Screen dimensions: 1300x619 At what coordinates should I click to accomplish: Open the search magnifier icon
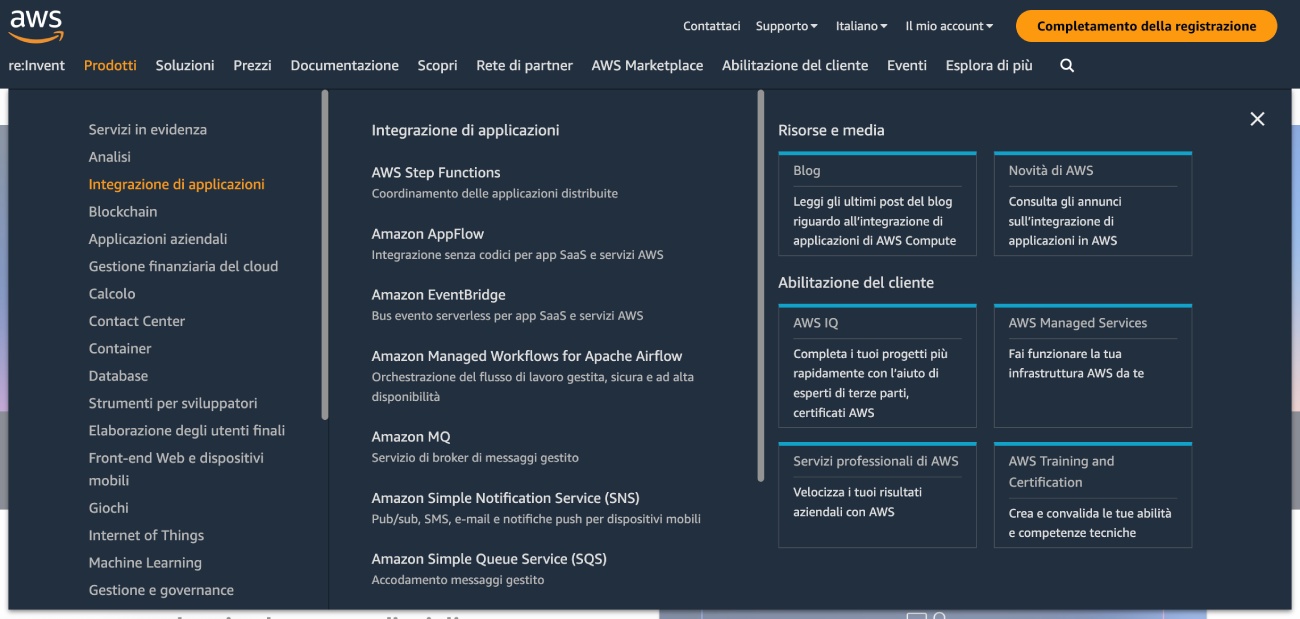point(1067,65)
